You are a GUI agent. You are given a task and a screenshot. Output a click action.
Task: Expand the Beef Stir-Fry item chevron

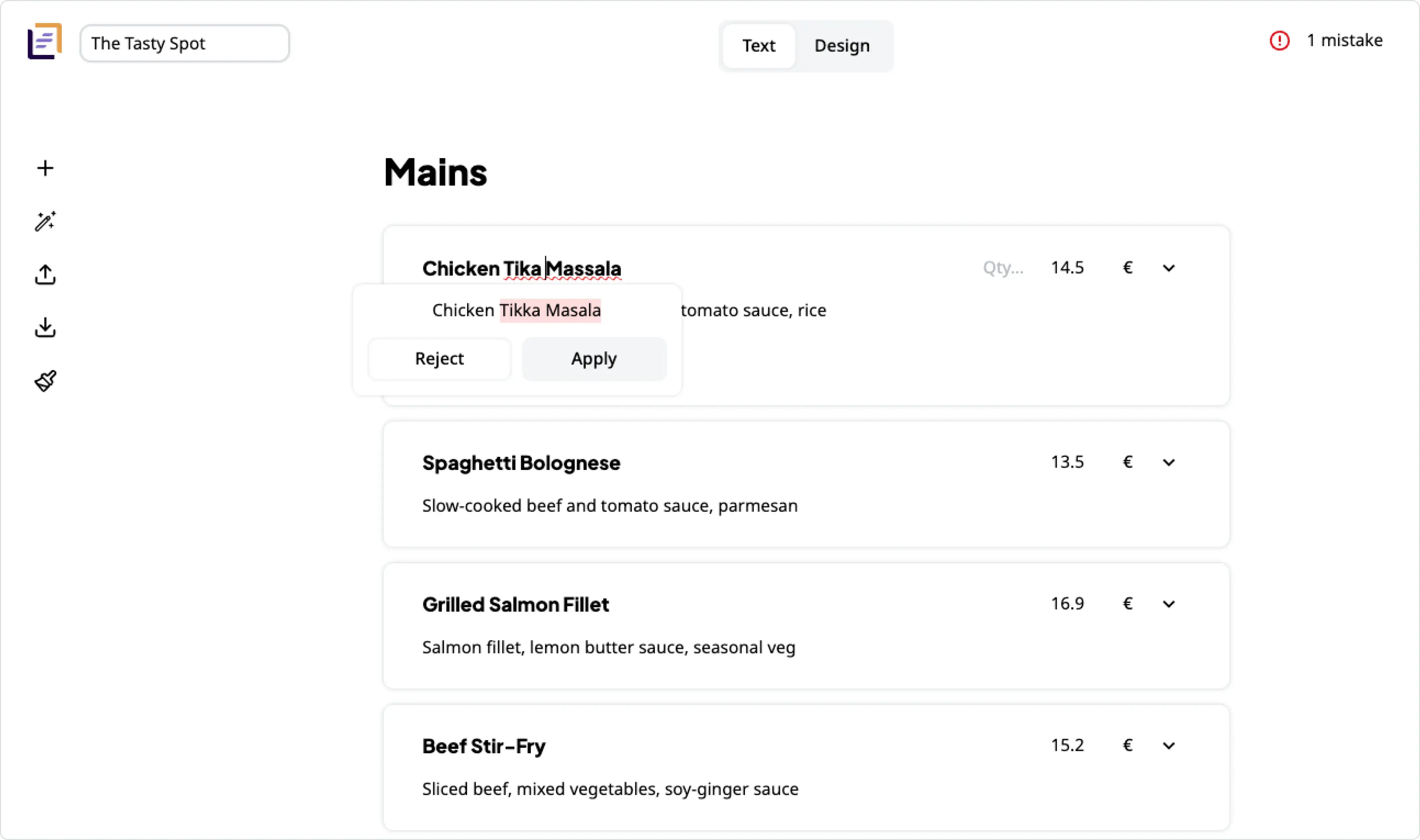coord(1169,745)
